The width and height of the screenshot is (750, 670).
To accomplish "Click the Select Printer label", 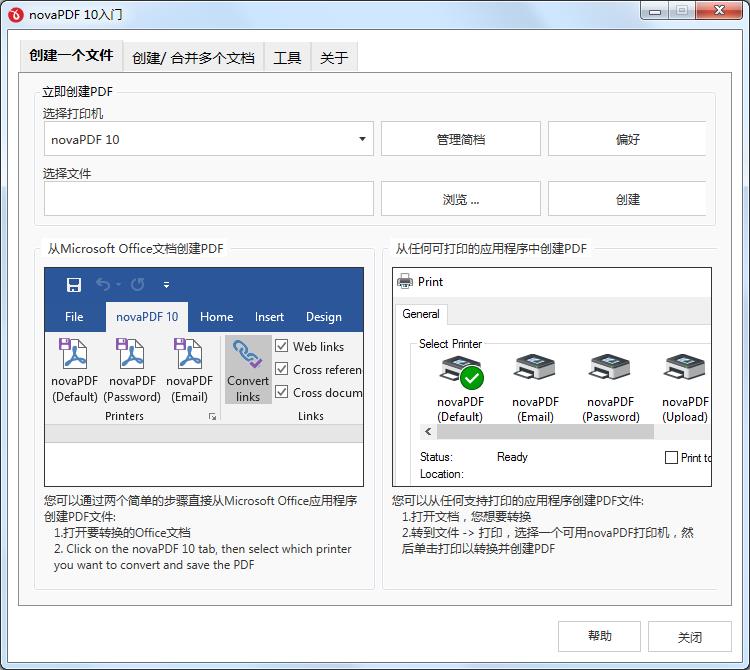I will point(450,343).
